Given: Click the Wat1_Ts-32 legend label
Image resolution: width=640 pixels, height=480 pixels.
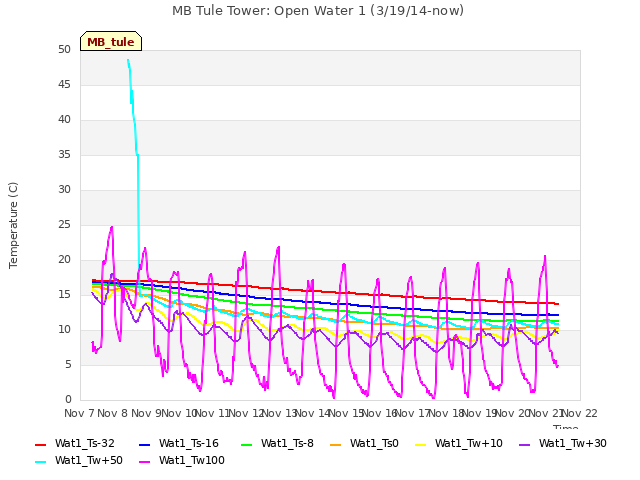Looking at the screenshot, I should coord(85,444).
